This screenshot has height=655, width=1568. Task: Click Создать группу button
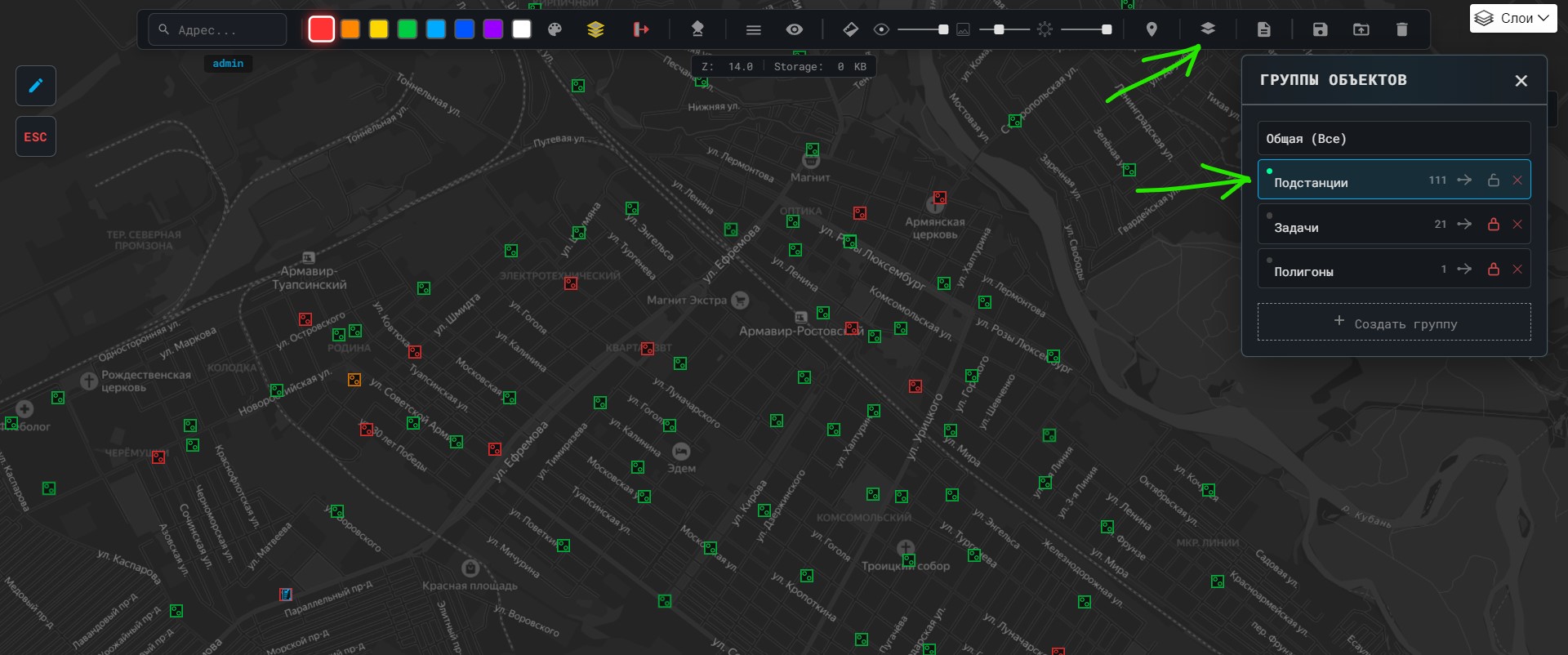click(1394, 323)
